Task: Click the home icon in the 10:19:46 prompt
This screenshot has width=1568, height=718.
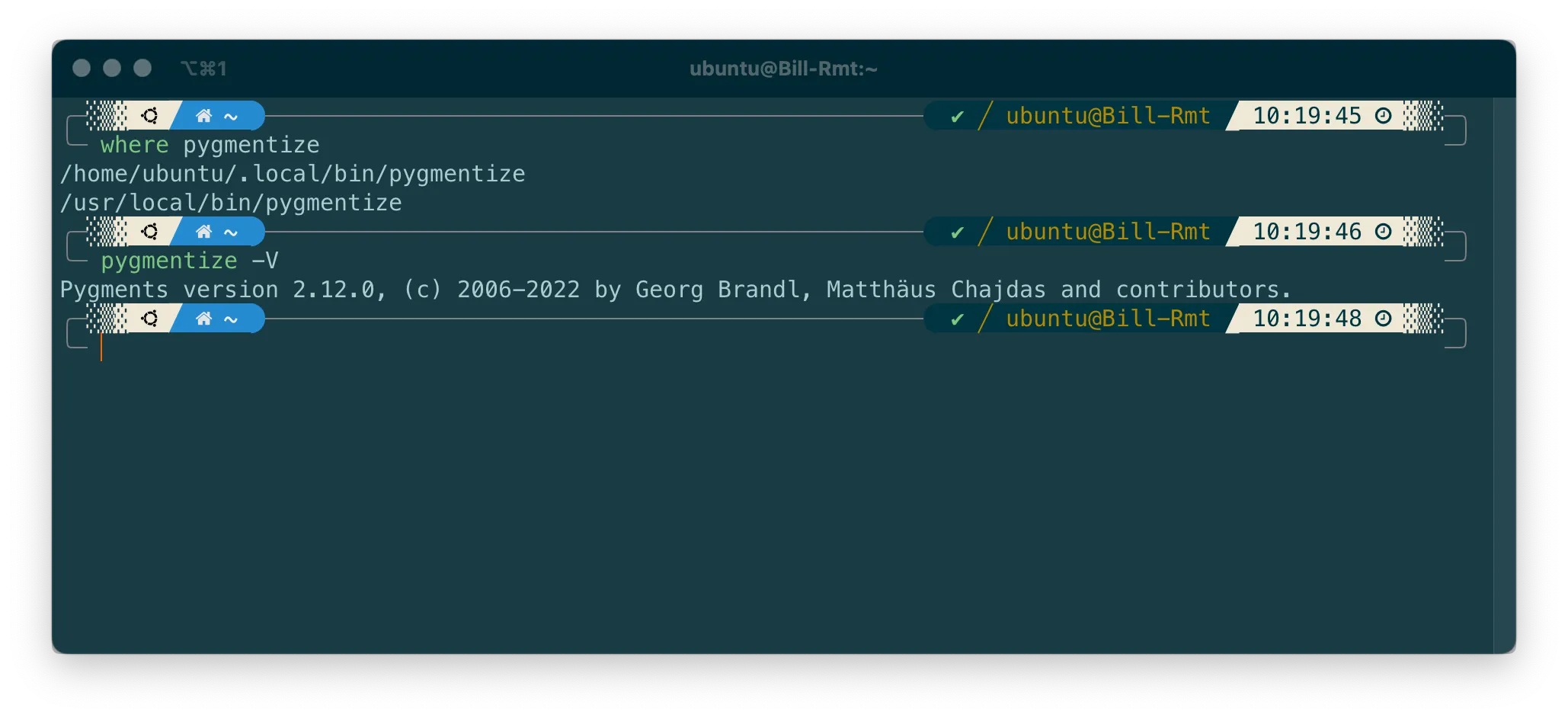Action: [203, 232]
